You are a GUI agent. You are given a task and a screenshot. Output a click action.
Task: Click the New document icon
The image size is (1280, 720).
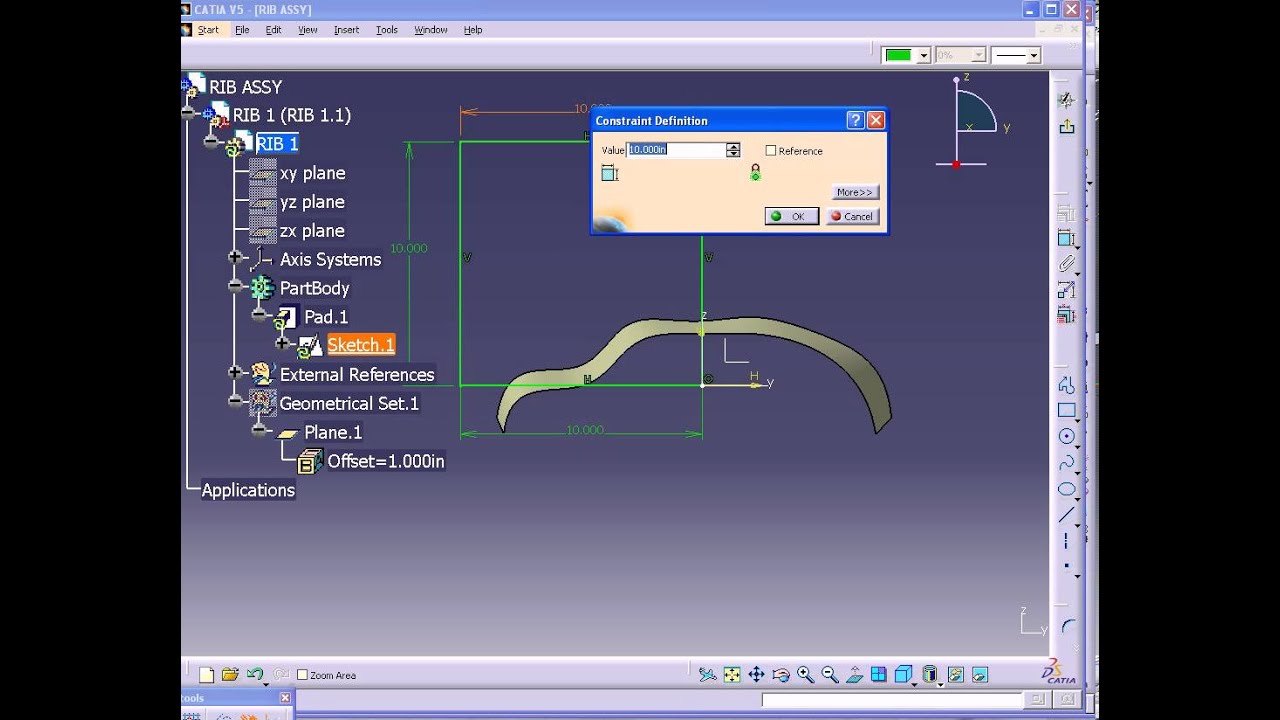click(x=206, y=675)
